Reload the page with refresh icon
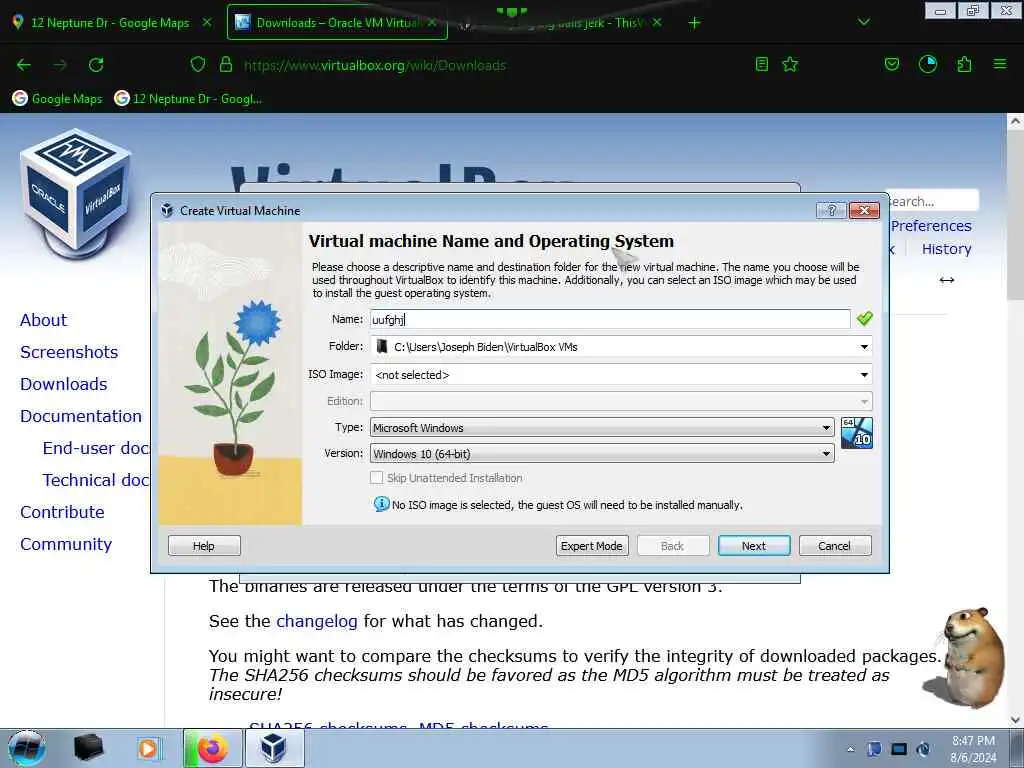The image size is (1024, 768). point(96,65)
